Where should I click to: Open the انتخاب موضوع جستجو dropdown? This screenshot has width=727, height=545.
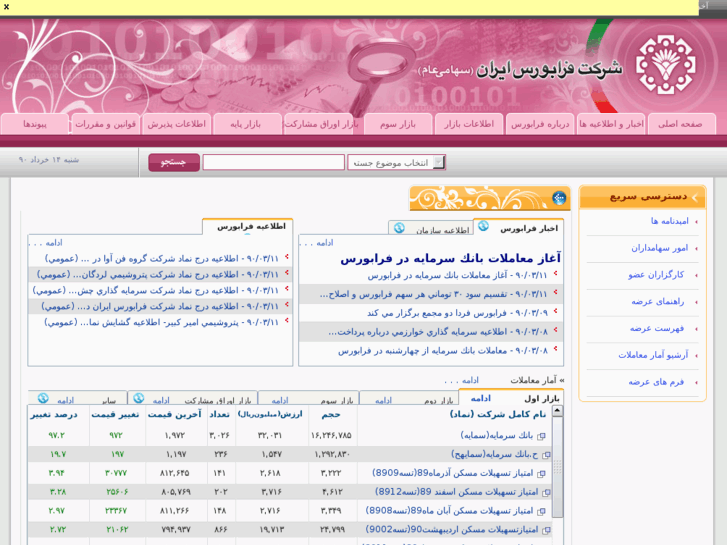click(396, 162)
